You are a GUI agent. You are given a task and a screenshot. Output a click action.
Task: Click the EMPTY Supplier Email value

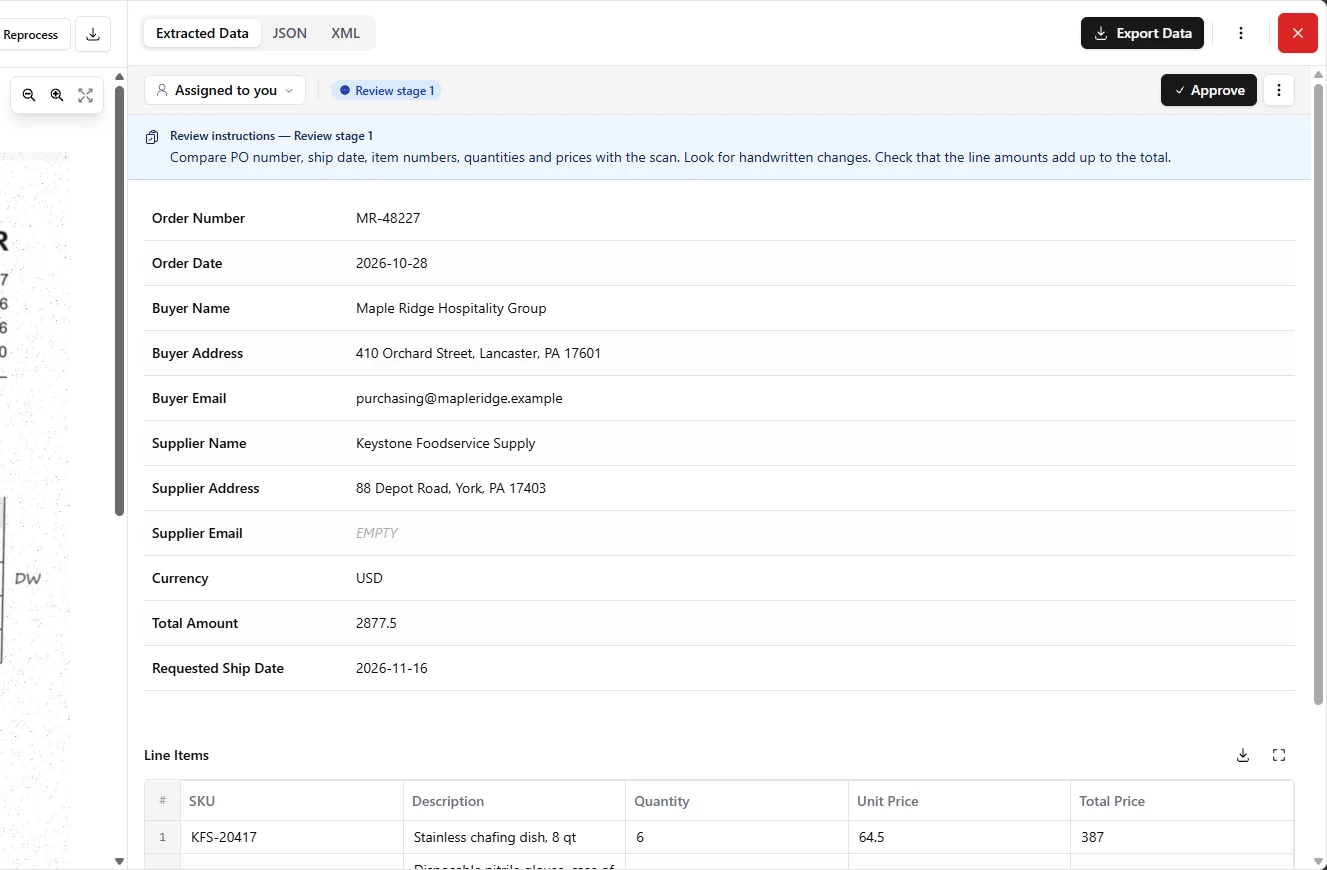pyautogui.click(x=377, y=533)
